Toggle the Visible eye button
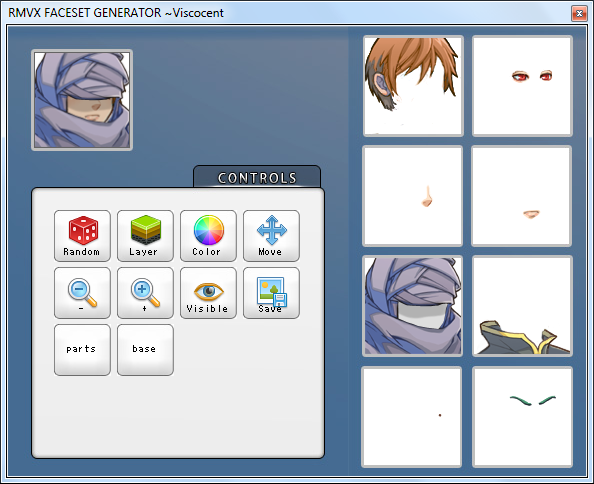Image resolution: width=594 pixels, height=484 pixels. point(208,293)
